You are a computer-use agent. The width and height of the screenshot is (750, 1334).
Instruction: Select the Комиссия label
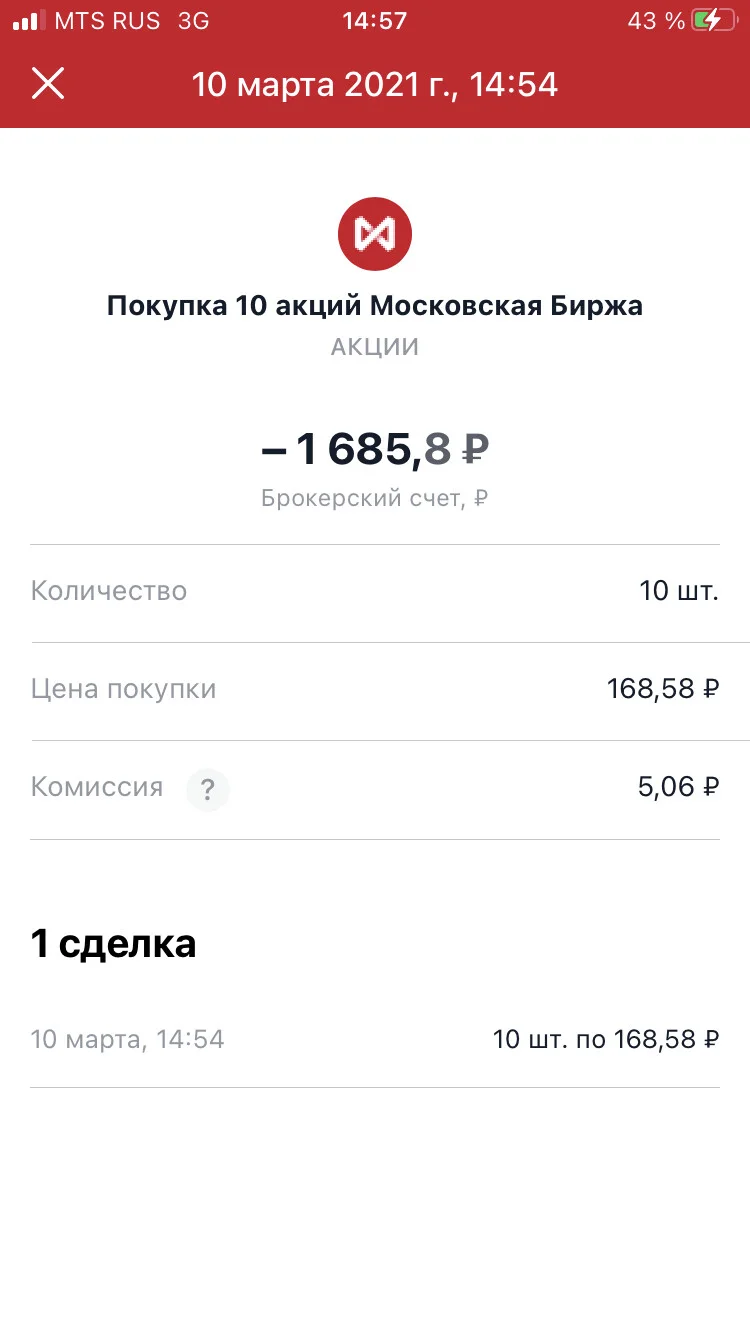[x=97, y=787]
